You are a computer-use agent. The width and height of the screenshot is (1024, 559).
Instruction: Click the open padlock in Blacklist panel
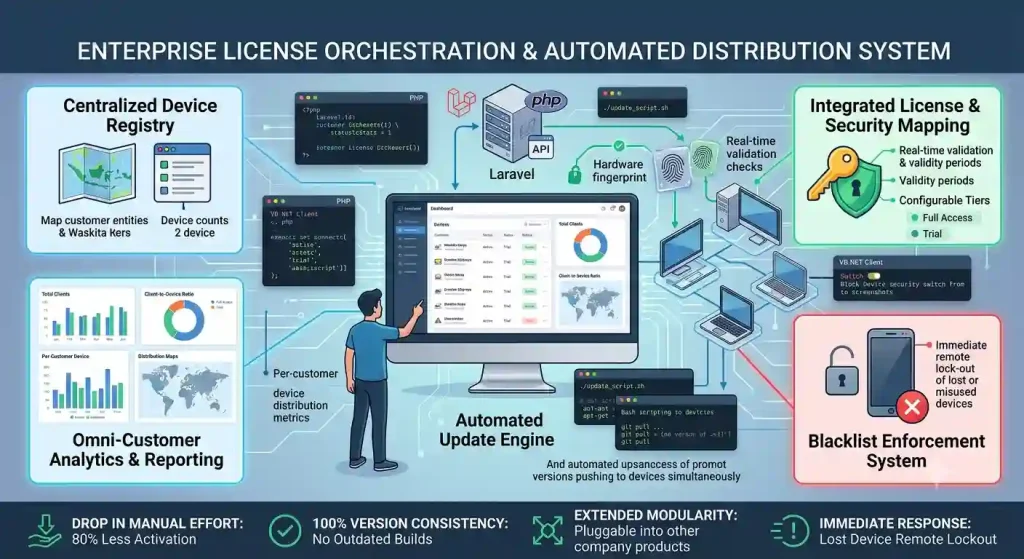pyautogui.click(x=842, y=371)
